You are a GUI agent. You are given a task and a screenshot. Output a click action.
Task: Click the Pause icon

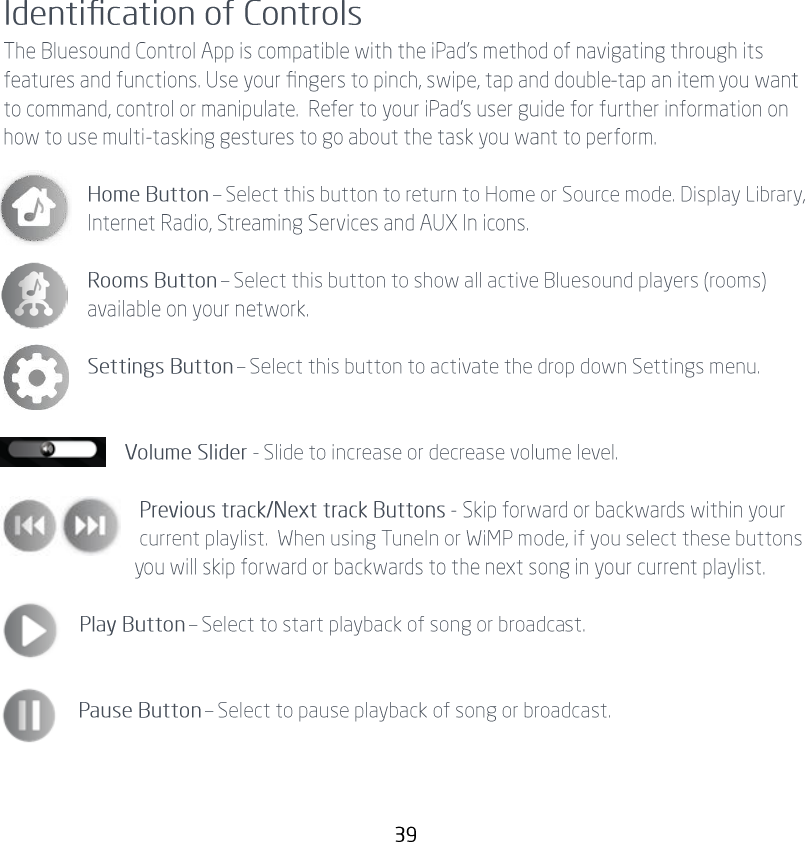[x=29, y=716]
